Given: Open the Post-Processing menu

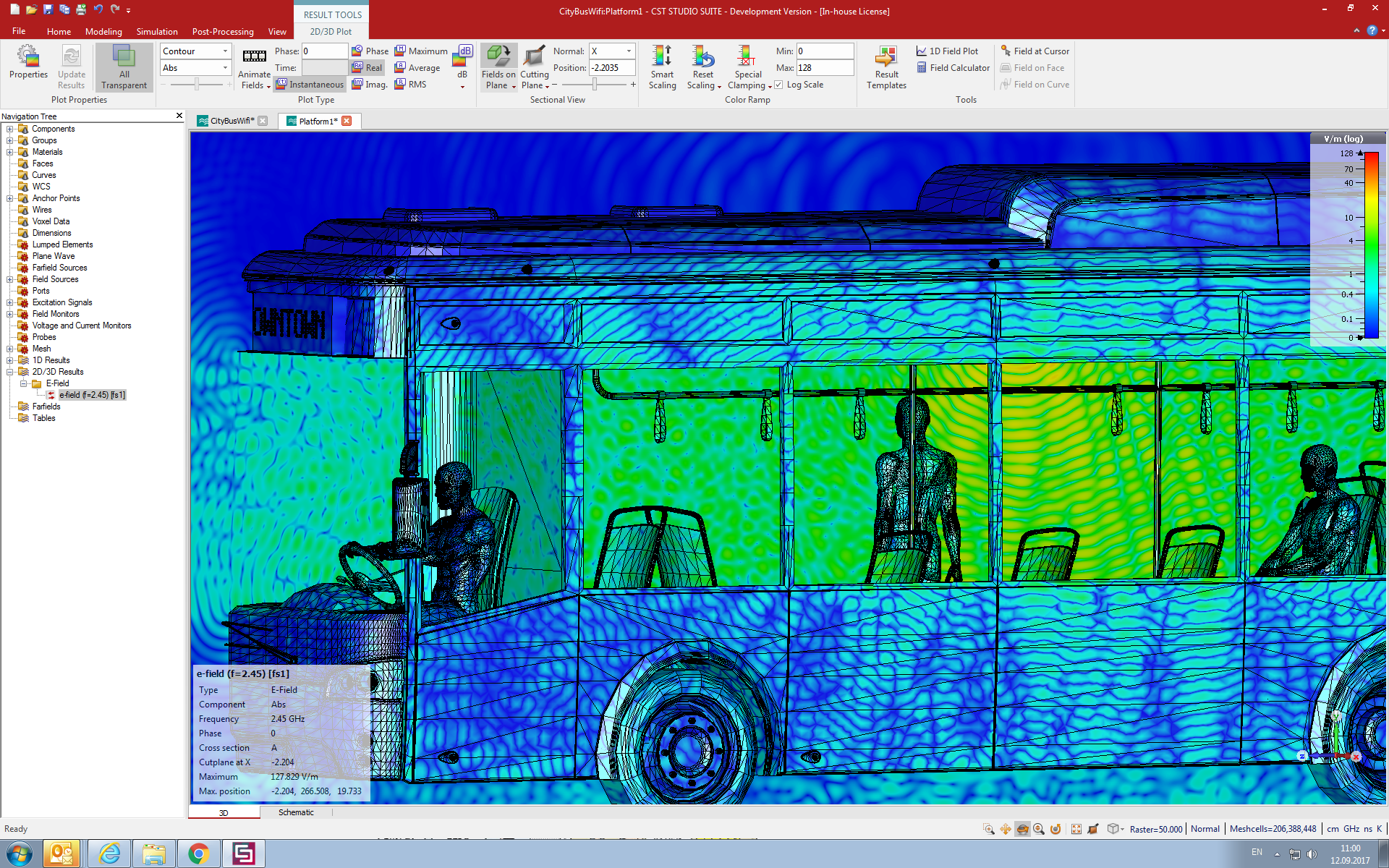Looking at the screenshot, I should click(221, 31).
